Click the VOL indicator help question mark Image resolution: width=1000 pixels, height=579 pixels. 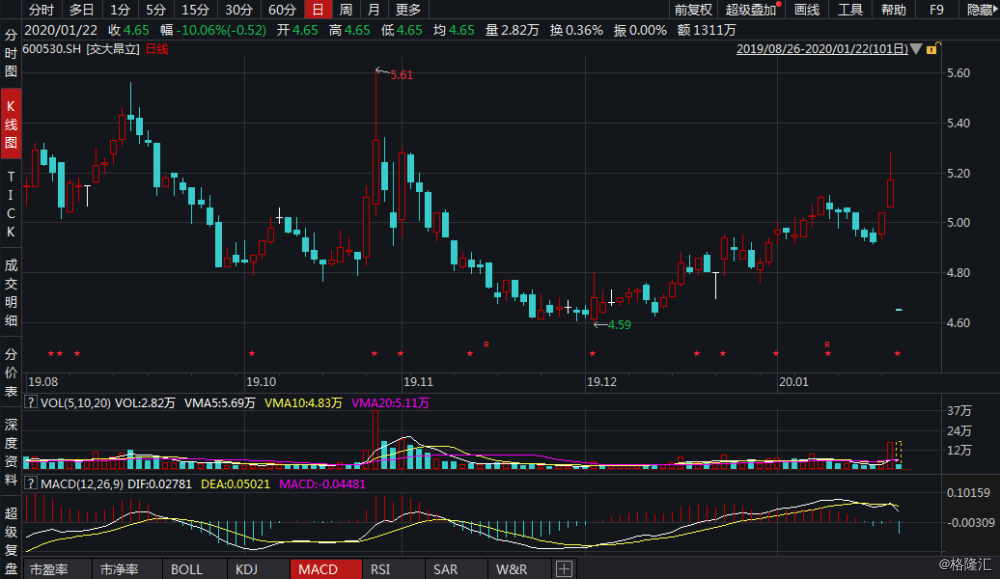pyautogui.click(x=30, y=402)
